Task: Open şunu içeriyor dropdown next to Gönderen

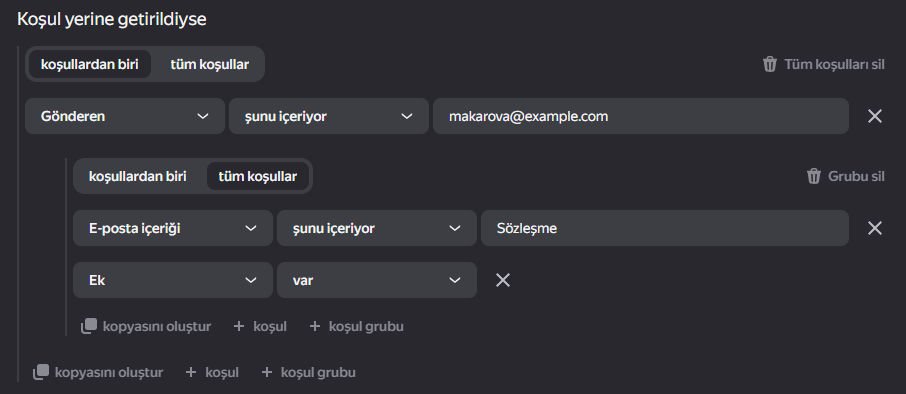Action: click(329, 116)
